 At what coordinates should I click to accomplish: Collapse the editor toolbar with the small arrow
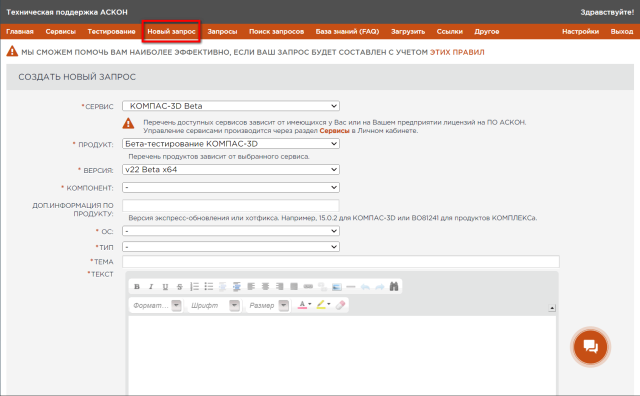click(552, 308)
